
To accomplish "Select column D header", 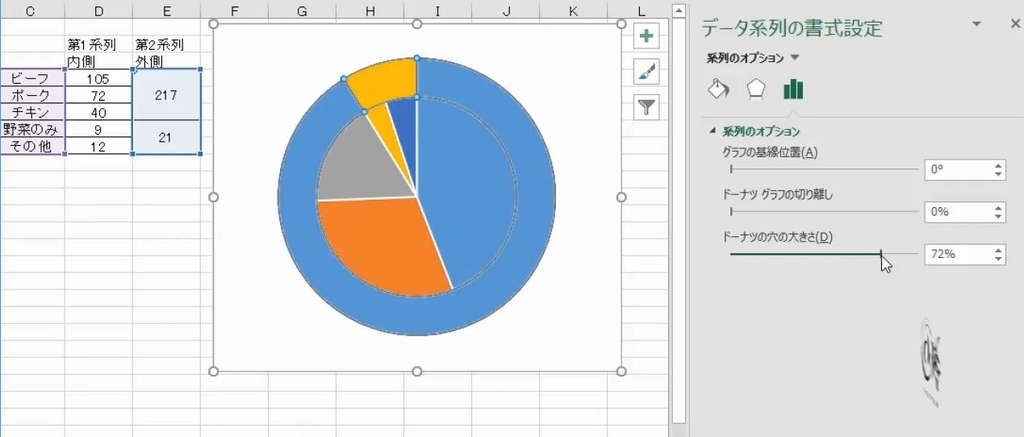I will (99, 10).
